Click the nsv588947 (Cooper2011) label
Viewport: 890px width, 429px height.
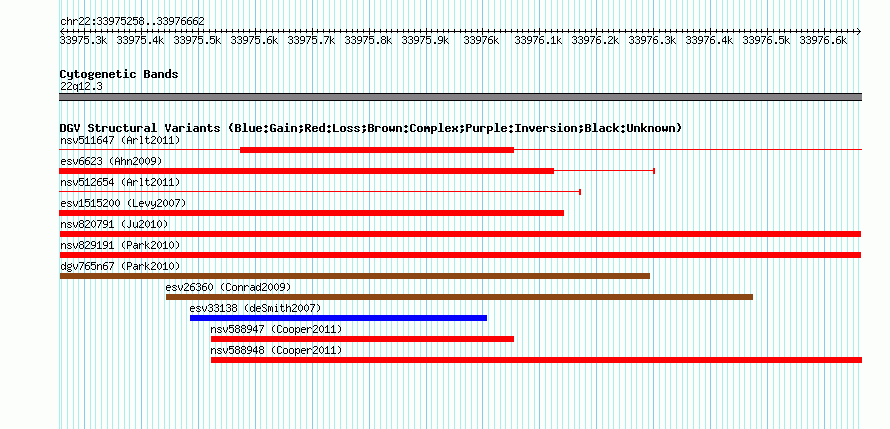tap(276, 329)
